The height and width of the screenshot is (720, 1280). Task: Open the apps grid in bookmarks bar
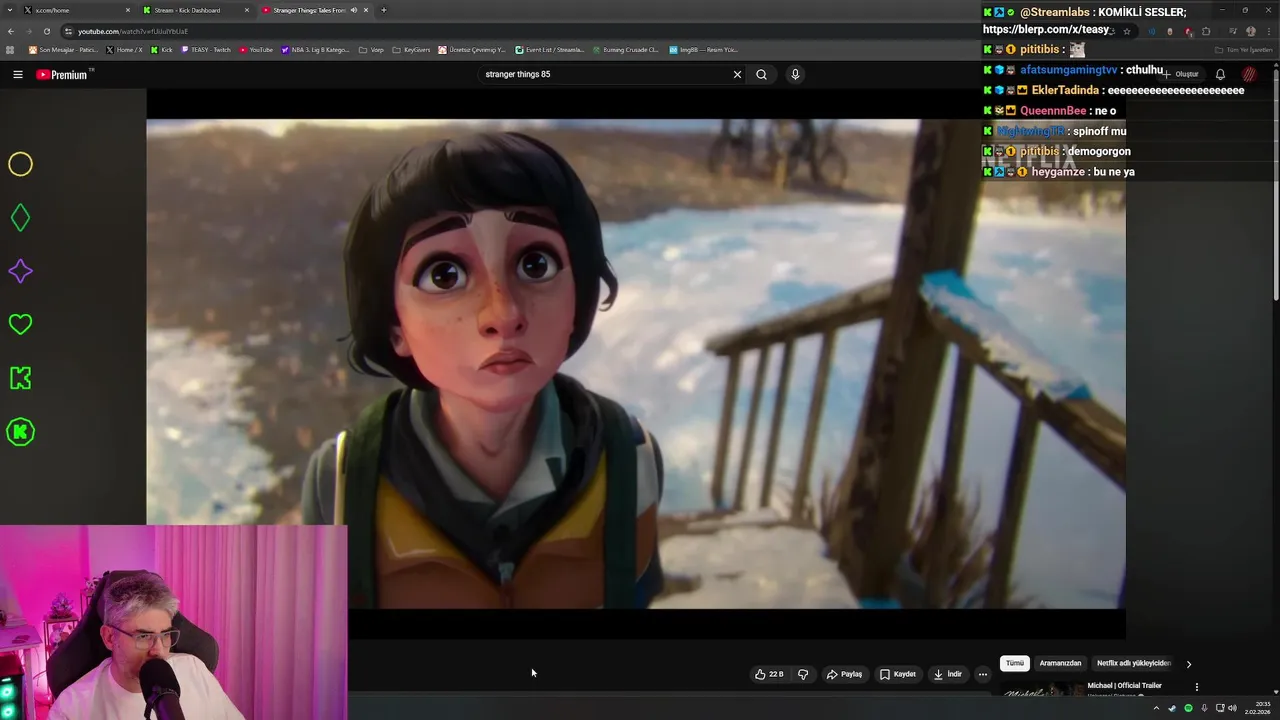pyautogui.click(x=10, y=49)
